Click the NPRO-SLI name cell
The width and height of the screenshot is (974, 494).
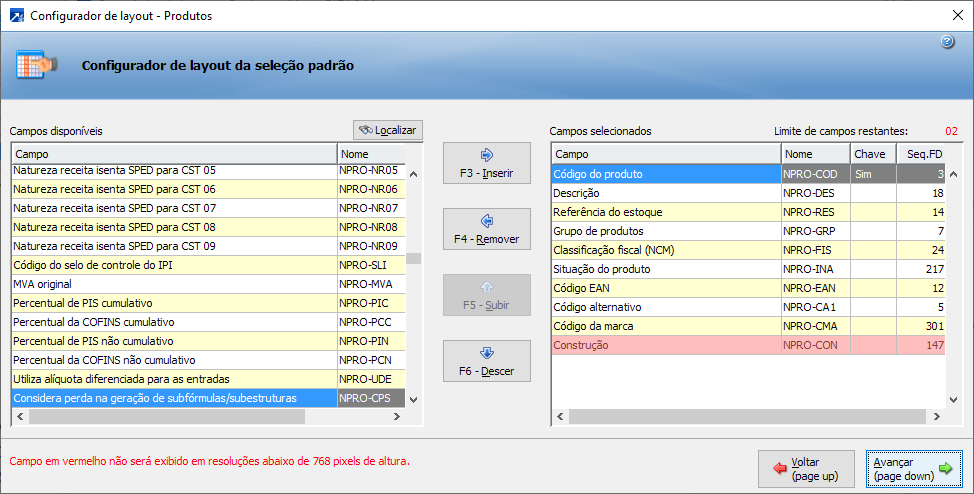click(x=371, y=265)
